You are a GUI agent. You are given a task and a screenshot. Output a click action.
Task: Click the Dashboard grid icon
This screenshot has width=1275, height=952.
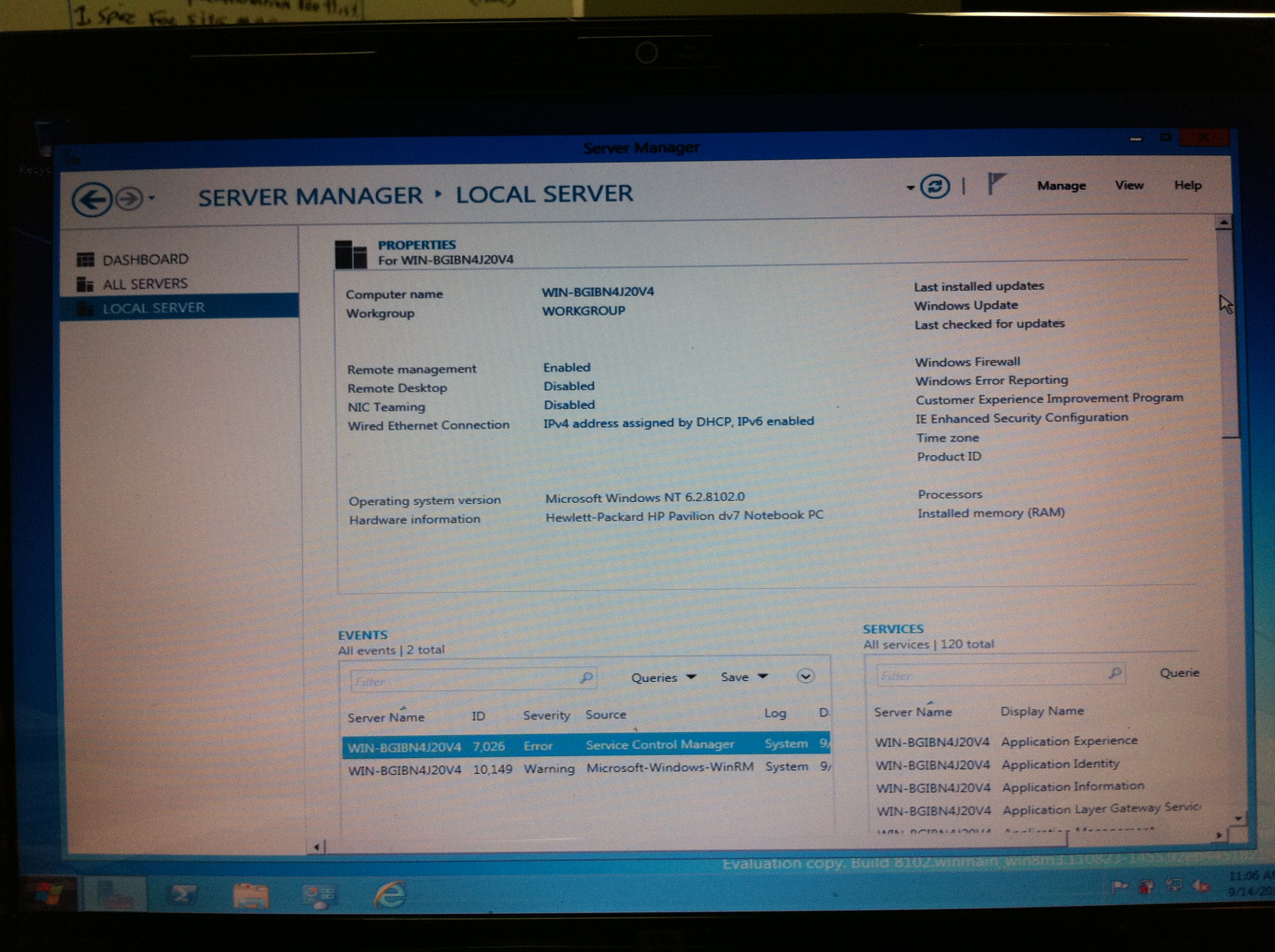(85, 260)
